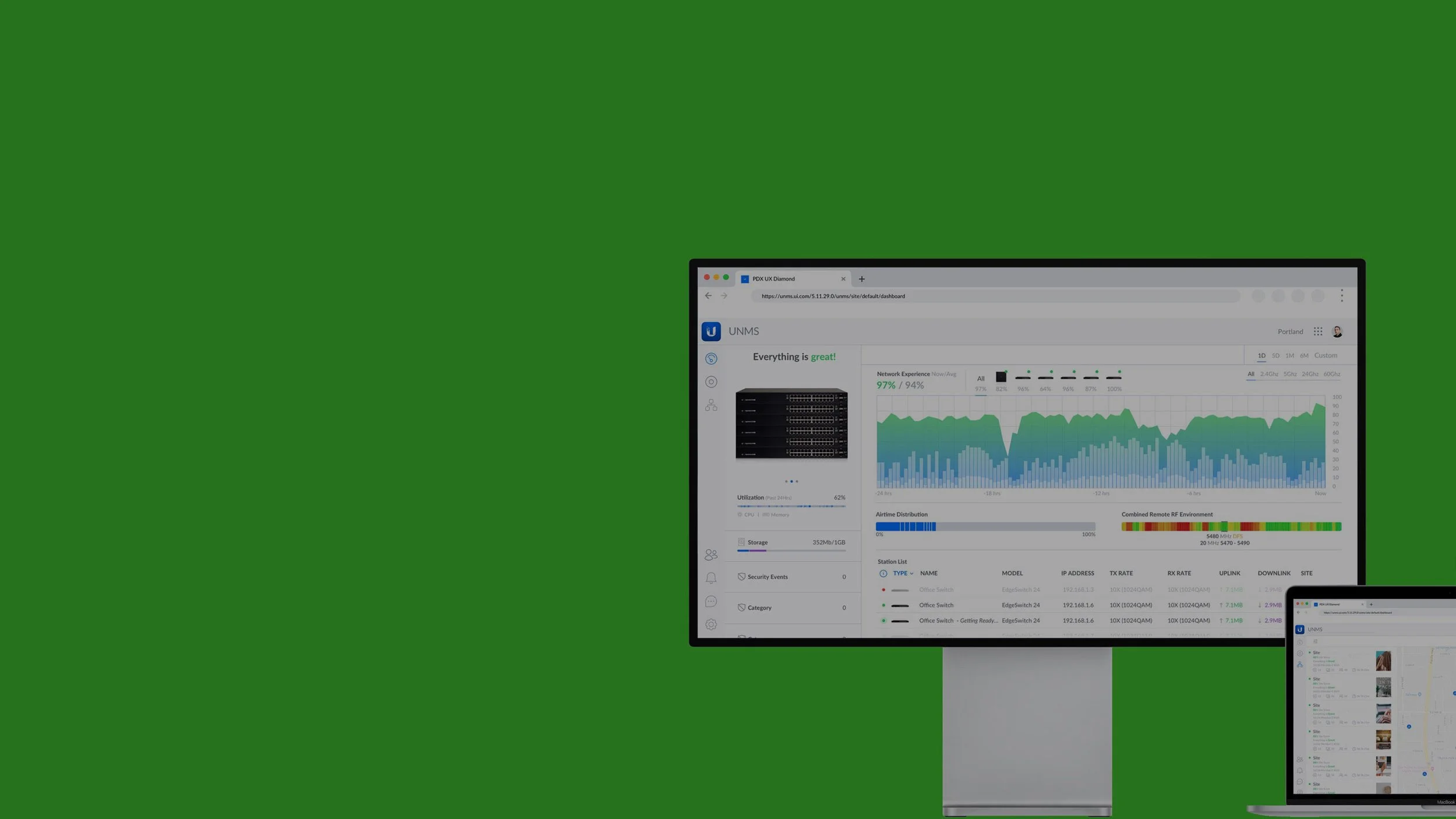Screen dimensions: 1456x819
Task: Open the dashboard gauge sidebar icon
Action: [711, 359]
